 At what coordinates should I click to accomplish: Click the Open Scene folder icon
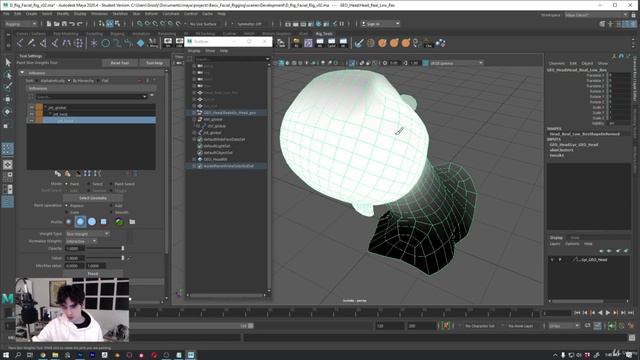point(56,24)
